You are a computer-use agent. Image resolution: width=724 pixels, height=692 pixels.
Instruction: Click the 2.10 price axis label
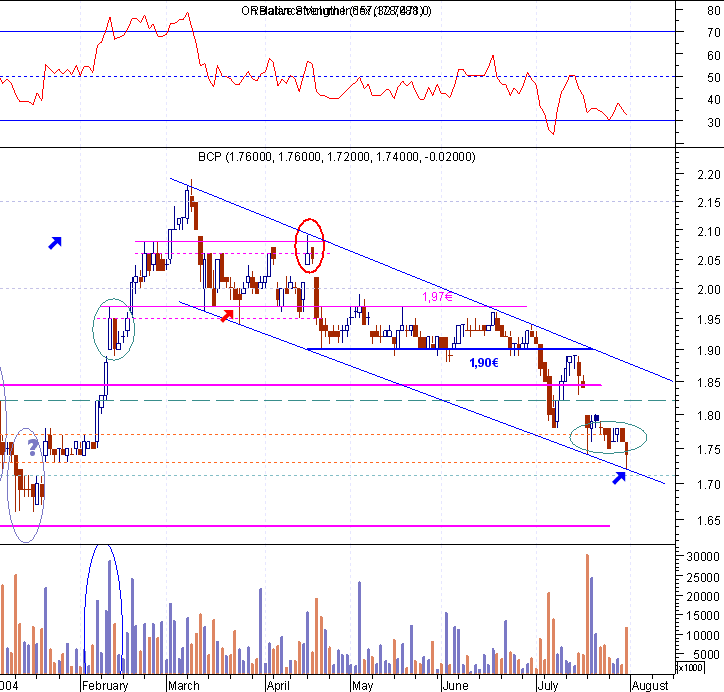[x=709, y=232]
